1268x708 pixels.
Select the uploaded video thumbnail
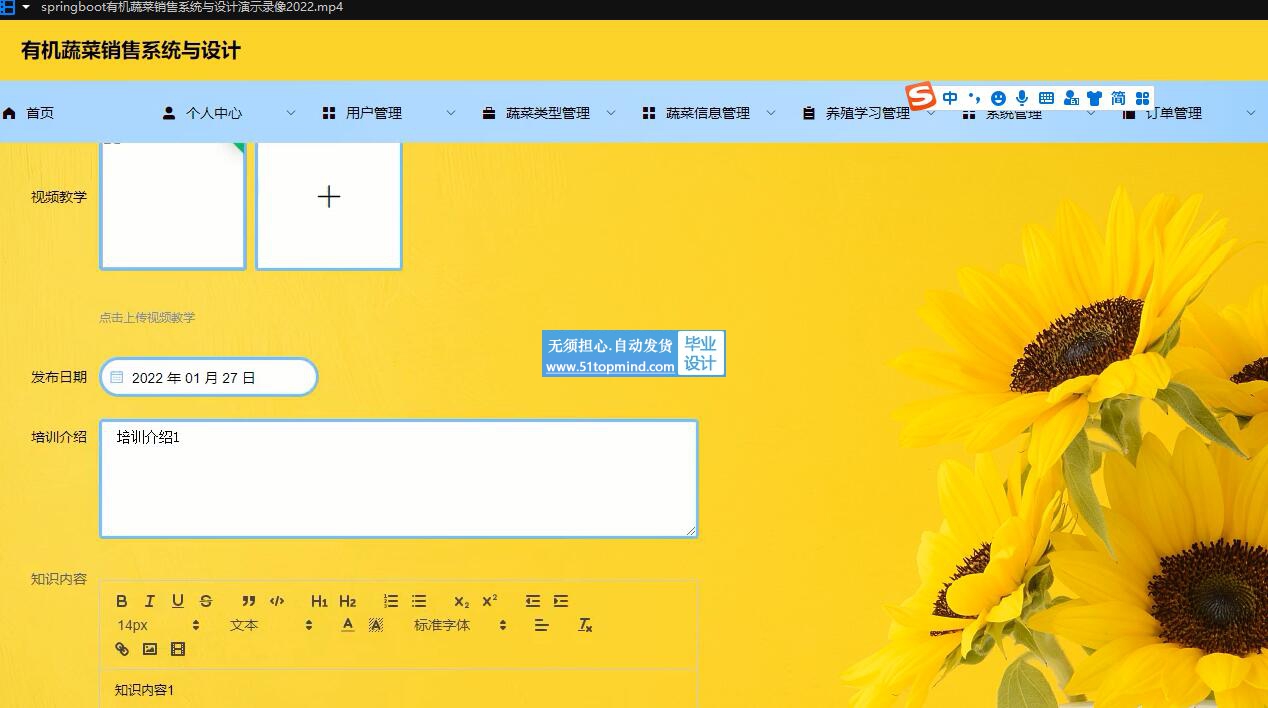[x=173, y=205]
